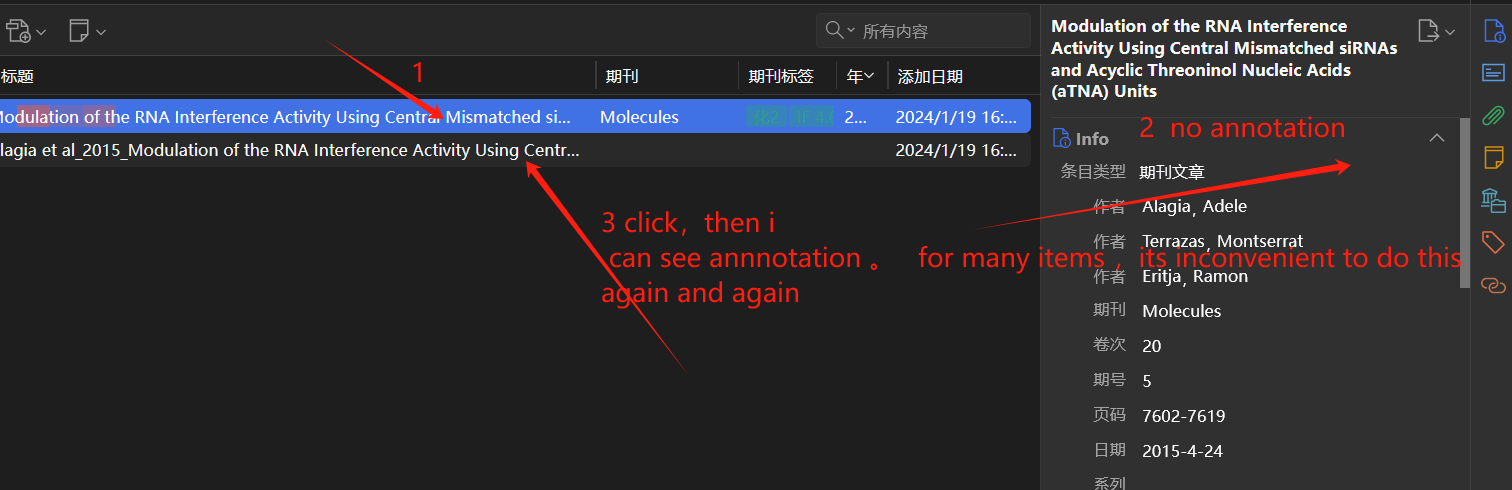Open the Abstract section from sidebar
Screen dimensions: 1512x490
click(1493, 72)
